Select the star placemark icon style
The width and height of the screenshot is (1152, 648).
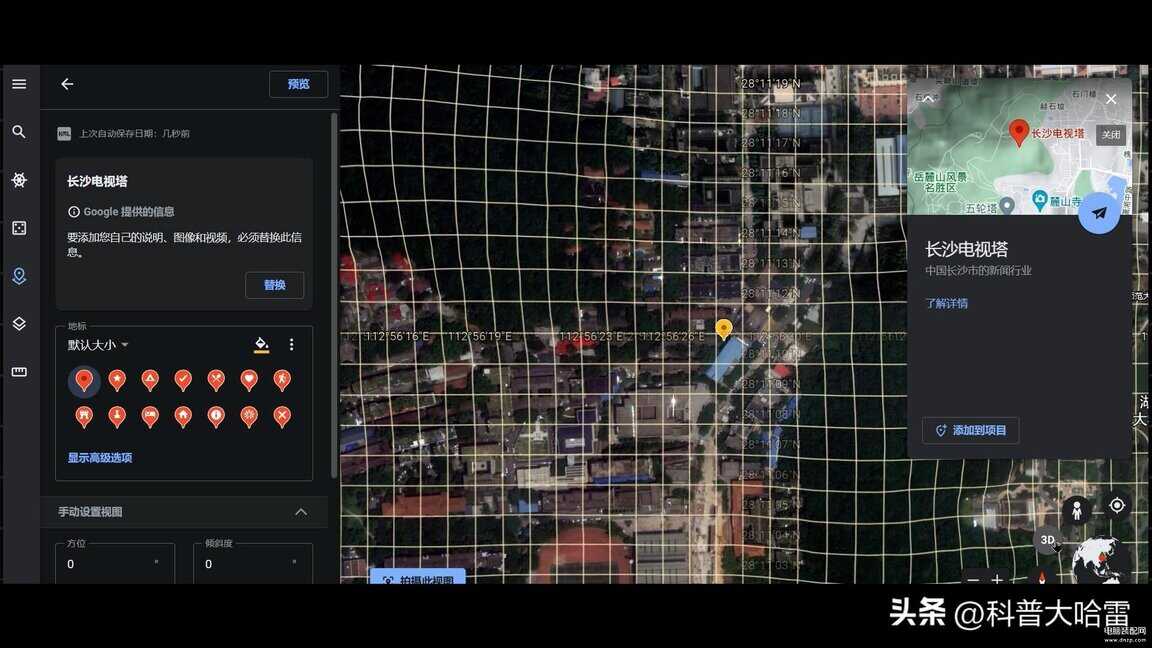117,380
